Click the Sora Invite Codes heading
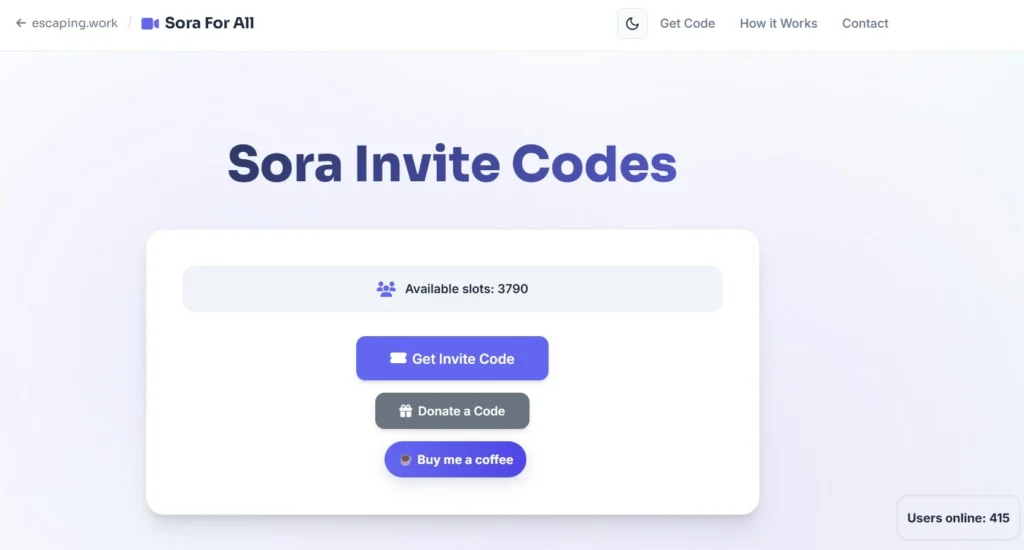 (452, 164)
